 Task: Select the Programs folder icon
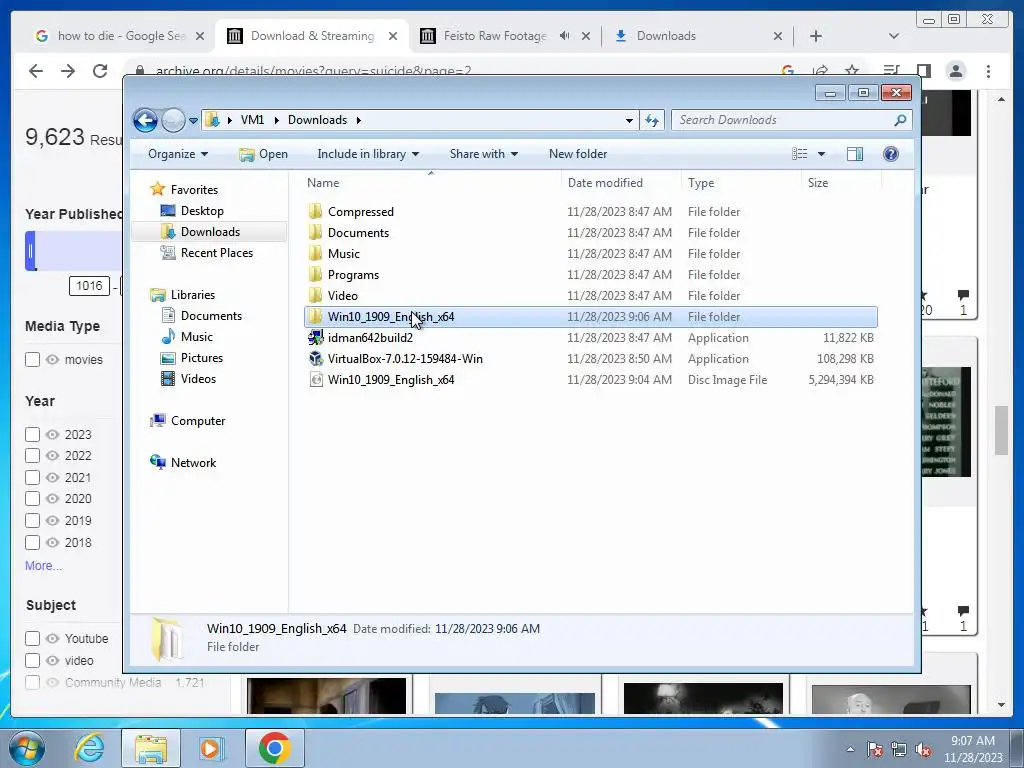click(315, 274)
